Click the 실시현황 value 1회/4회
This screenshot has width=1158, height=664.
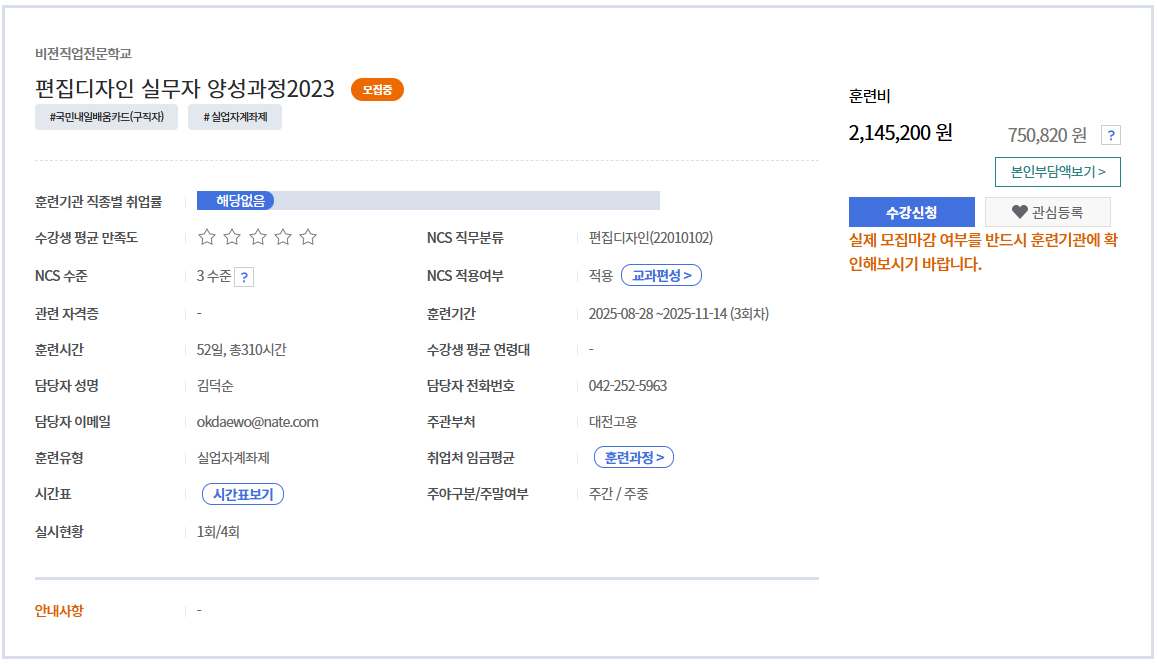point(218,532)
